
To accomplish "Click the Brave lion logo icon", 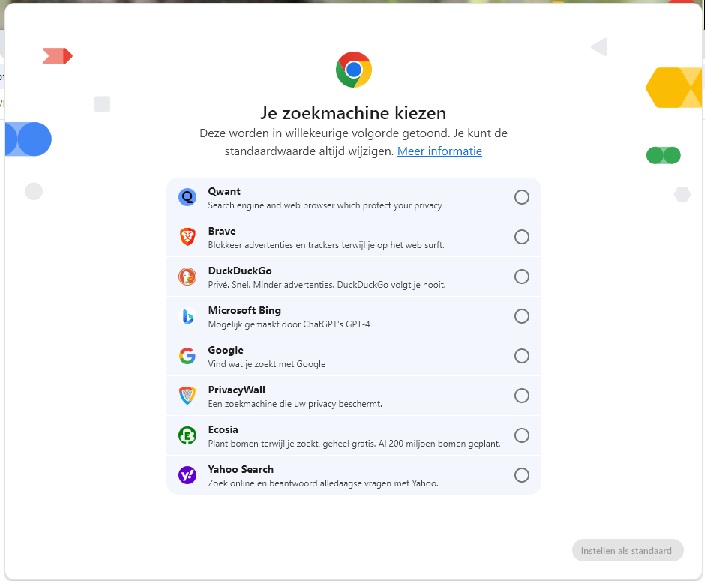I will point(187,237).
